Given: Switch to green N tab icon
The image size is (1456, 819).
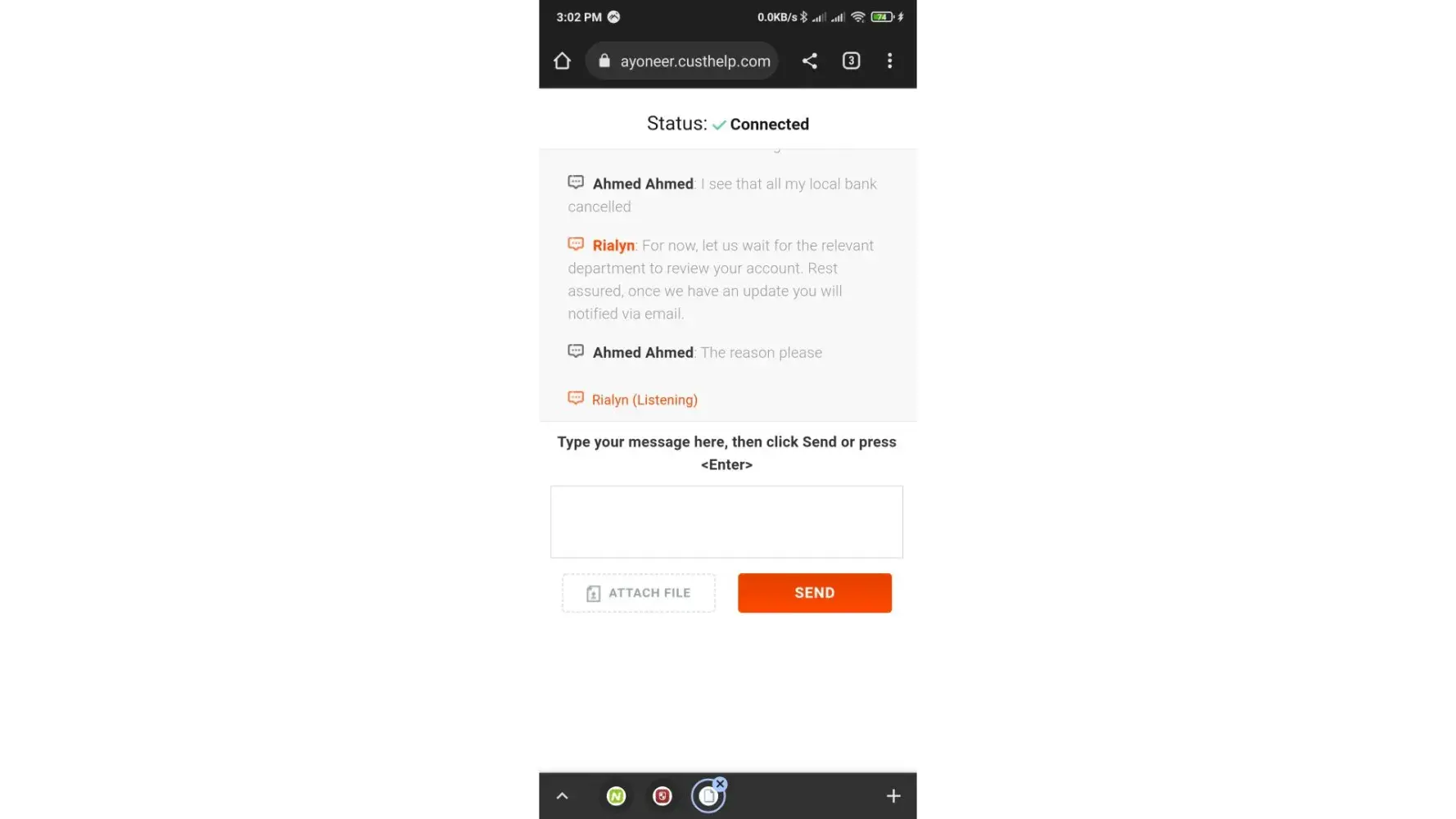Looking at the screenshot, I should pos(616,796).
